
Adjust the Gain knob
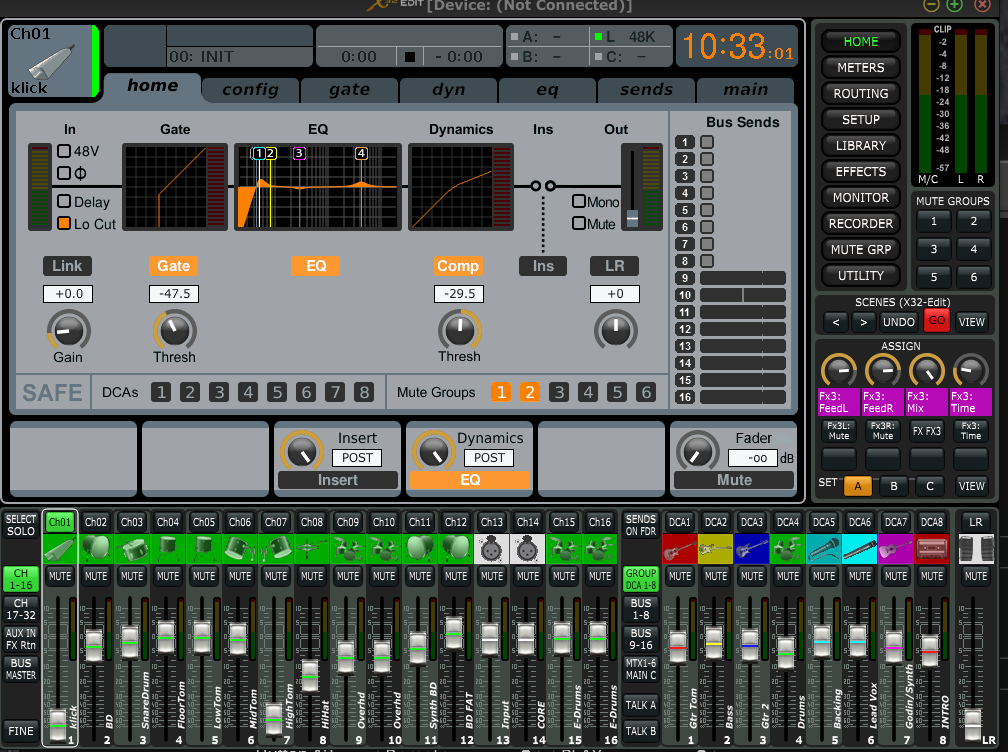68,332
